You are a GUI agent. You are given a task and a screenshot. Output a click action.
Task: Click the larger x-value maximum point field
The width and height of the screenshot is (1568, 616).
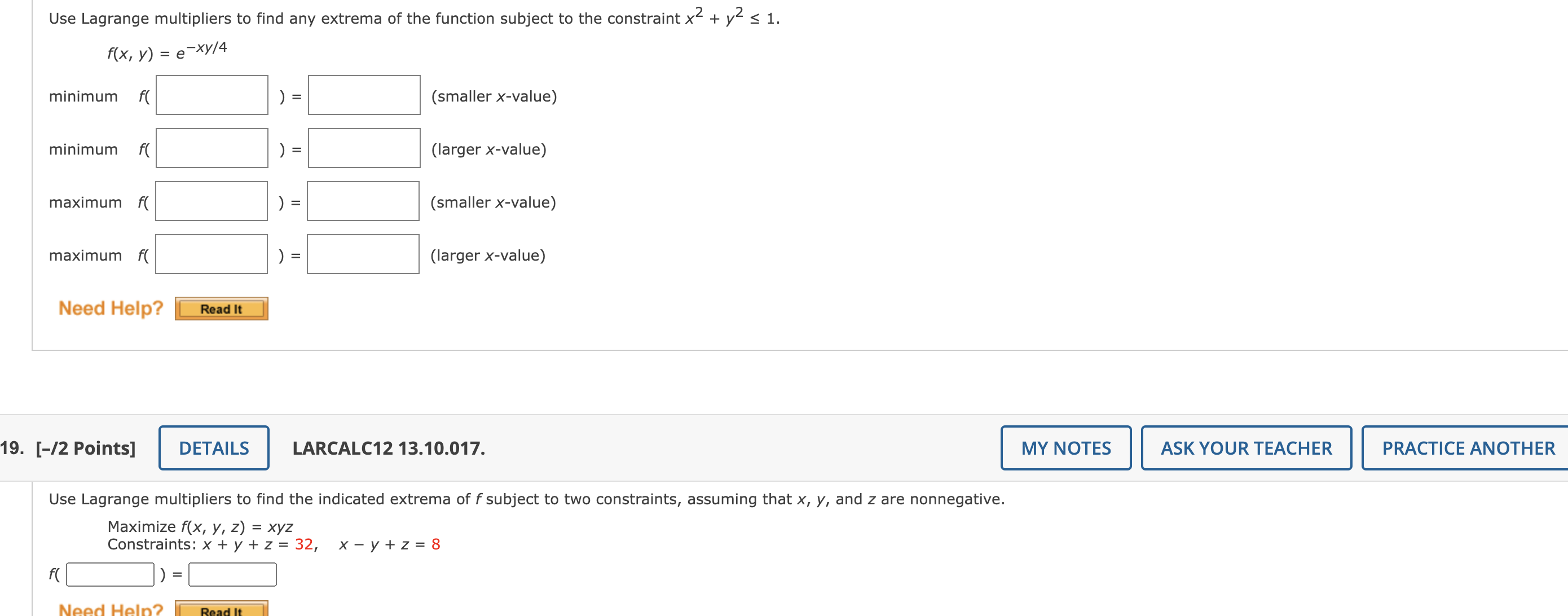pos(211,254)
